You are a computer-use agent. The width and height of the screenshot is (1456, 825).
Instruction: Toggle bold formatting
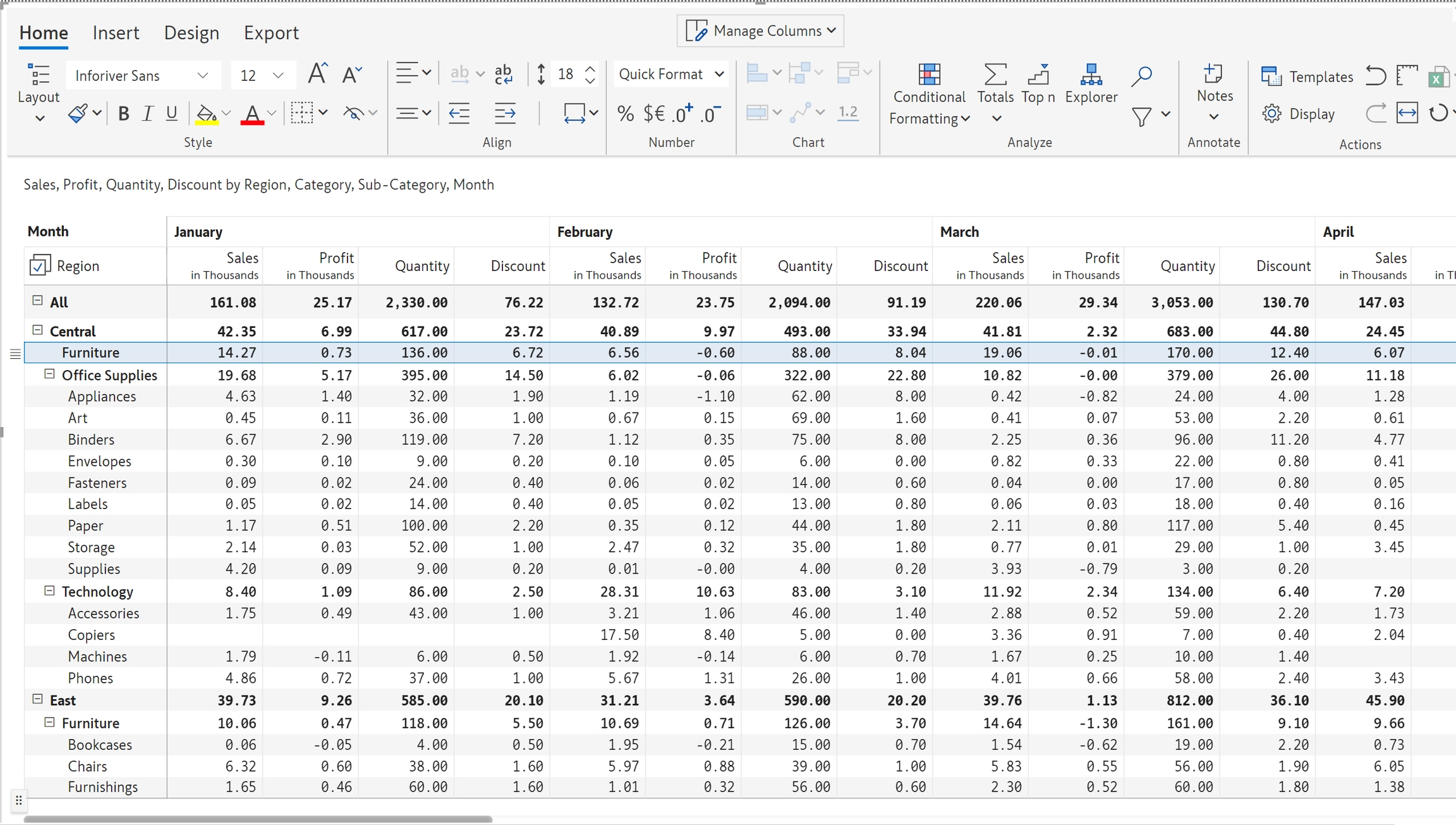[x=124, y=114]
